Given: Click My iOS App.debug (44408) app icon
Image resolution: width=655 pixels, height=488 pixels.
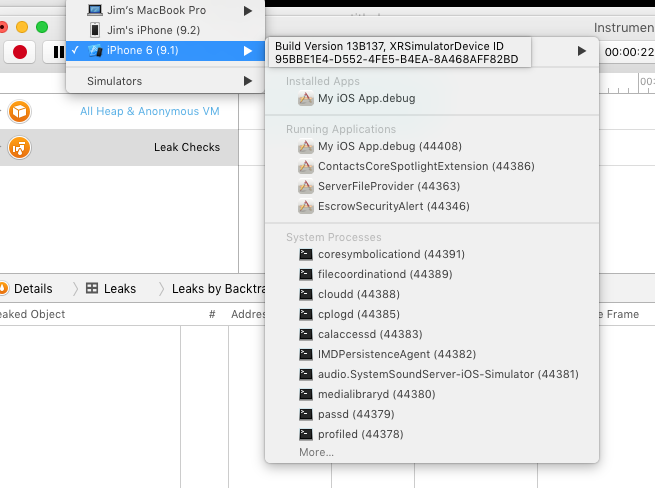Looking at the screenshot, I should coord(306,146).
